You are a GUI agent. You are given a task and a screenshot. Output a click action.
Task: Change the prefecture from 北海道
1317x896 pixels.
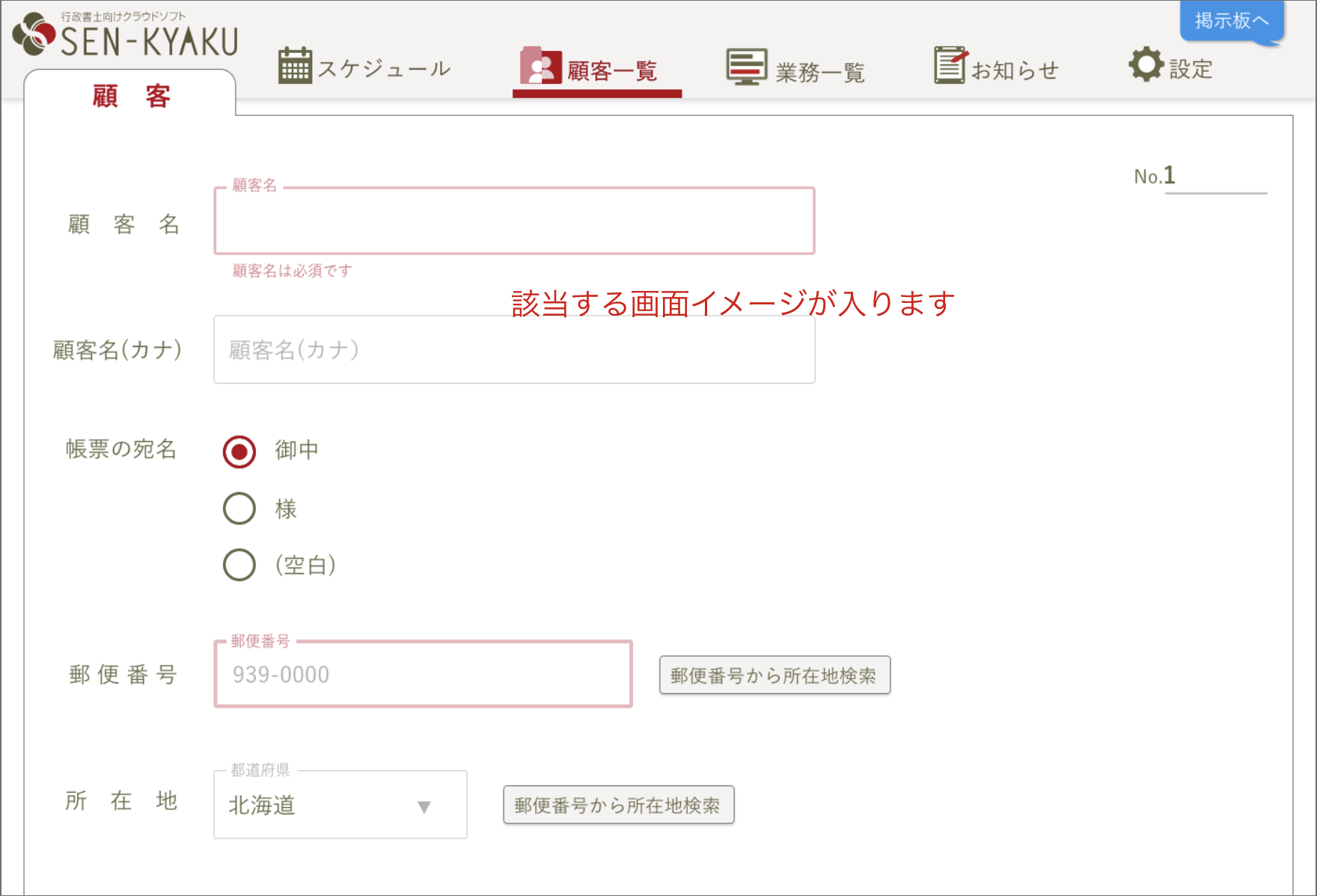point(340,805)
